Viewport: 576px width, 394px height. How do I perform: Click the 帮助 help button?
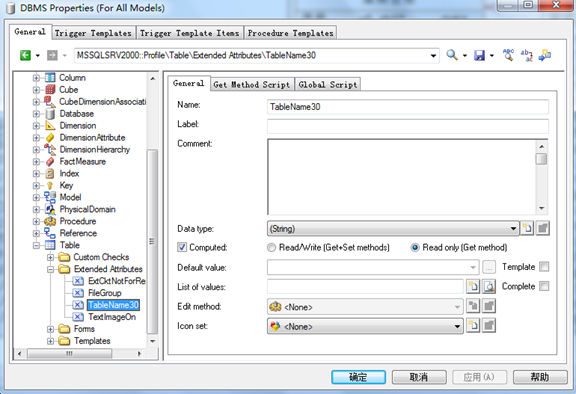540,377
